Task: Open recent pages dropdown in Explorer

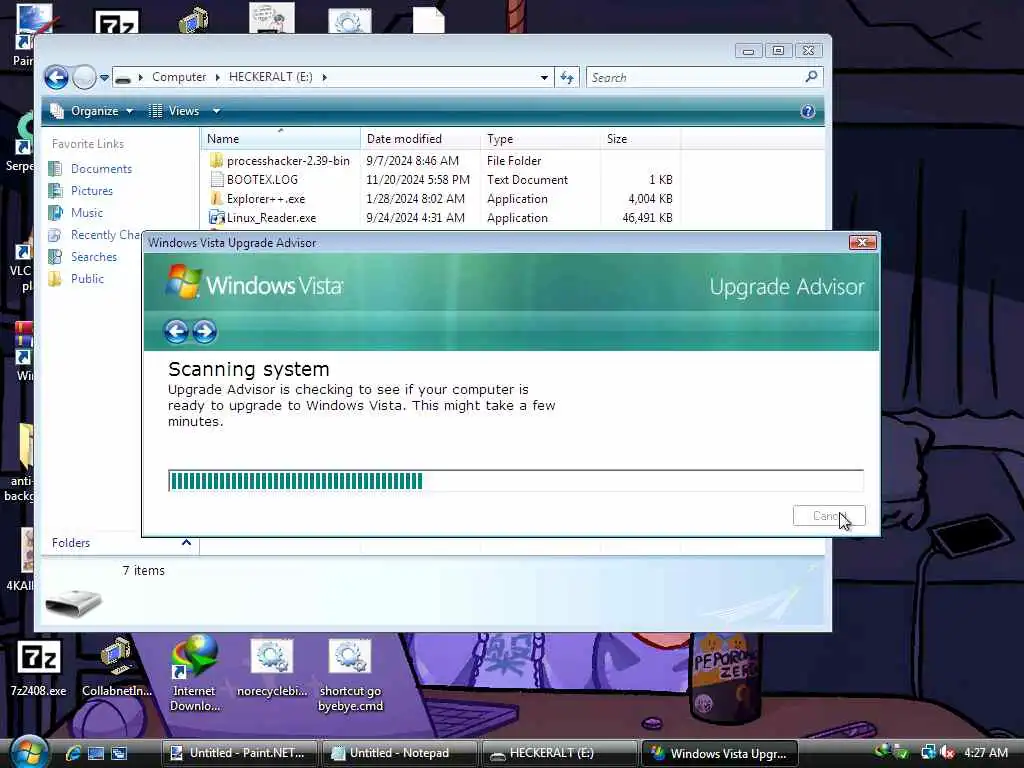Action: pyautogui.click(x=104, y=78)
